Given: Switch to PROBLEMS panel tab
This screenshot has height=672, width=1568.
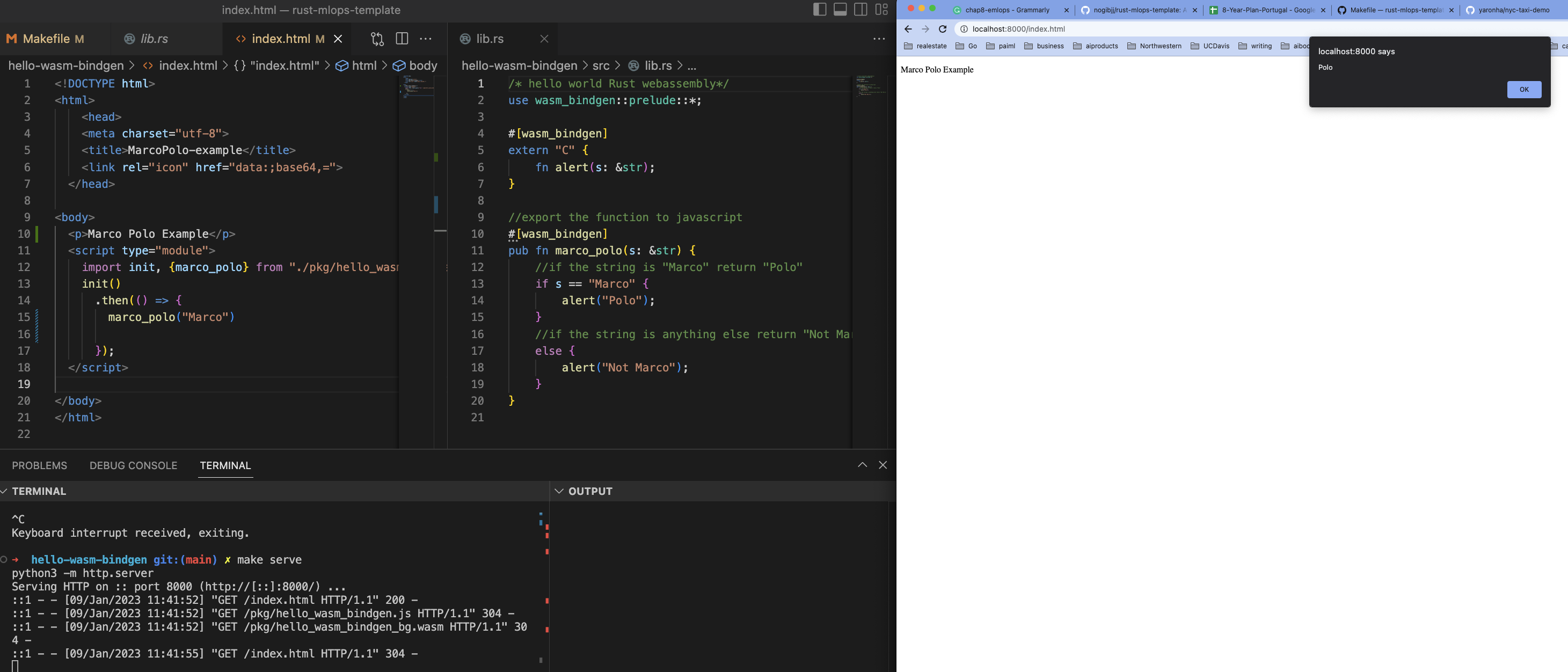Looking at the screenshot, I should tap(40, 466).
